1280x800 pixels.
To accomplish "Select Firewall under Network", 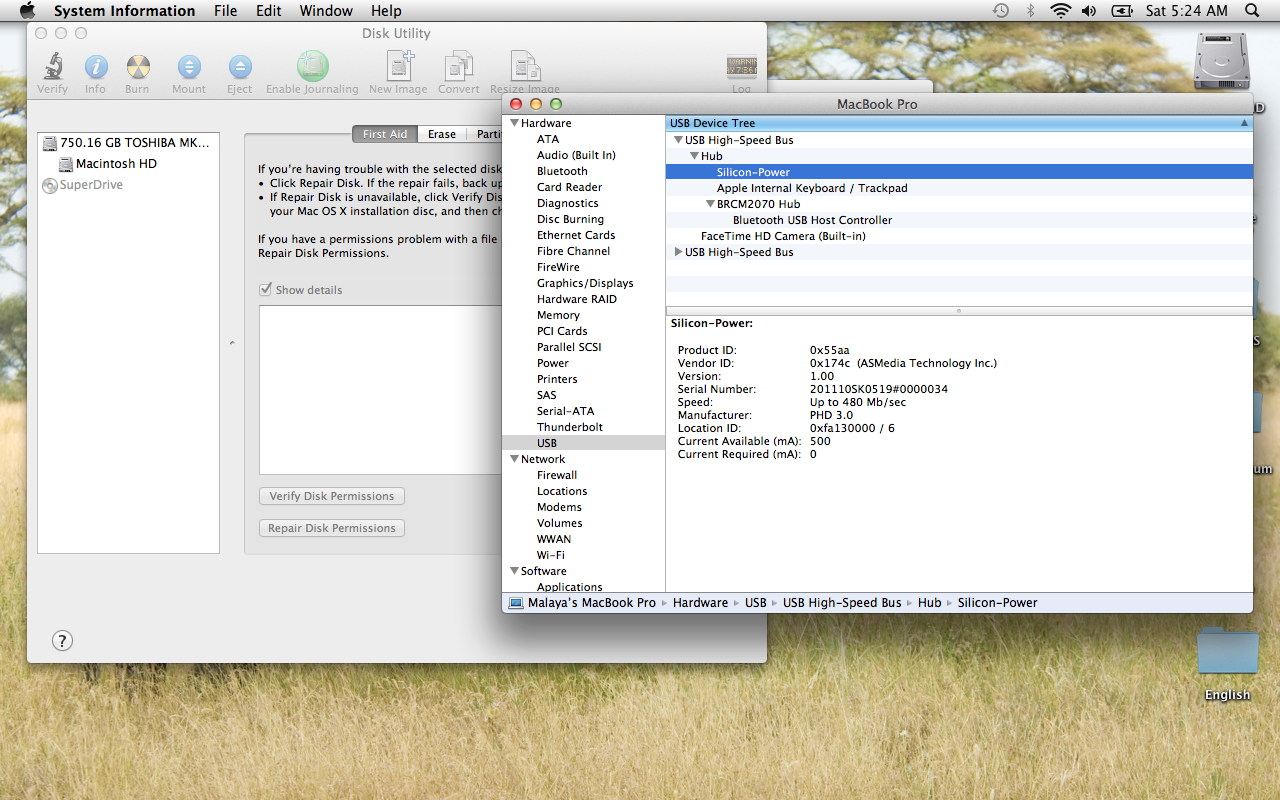I will pos(557,475).
